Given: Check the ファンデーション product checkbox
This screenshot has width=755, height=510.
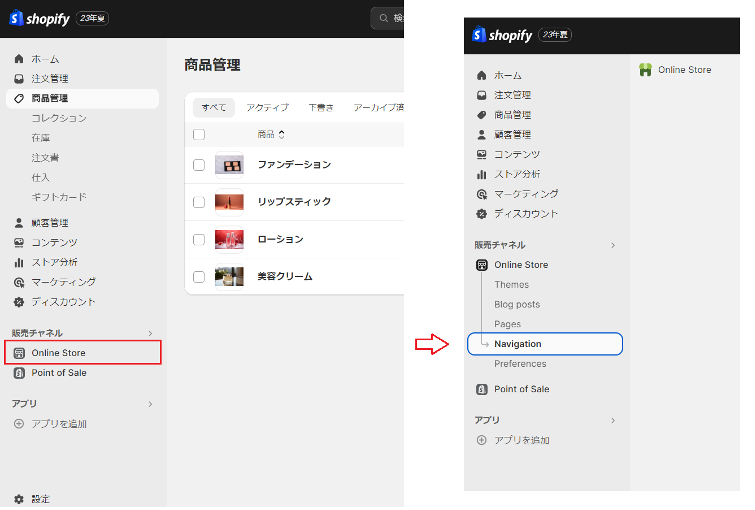Looking at the screenshot, I should tap(199, 165).
